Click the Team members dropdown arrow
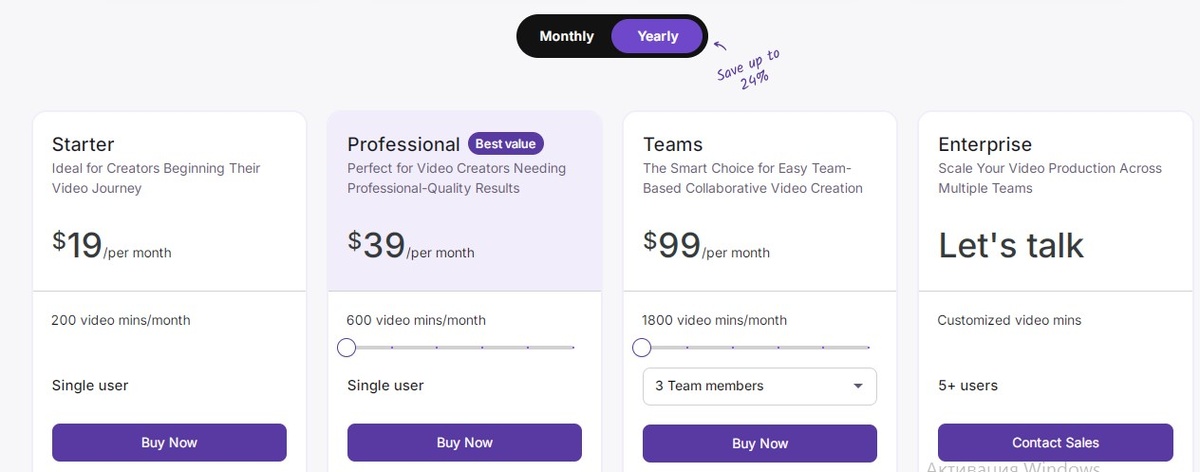This screenshot has height=472, width=1200. (858, 386)
